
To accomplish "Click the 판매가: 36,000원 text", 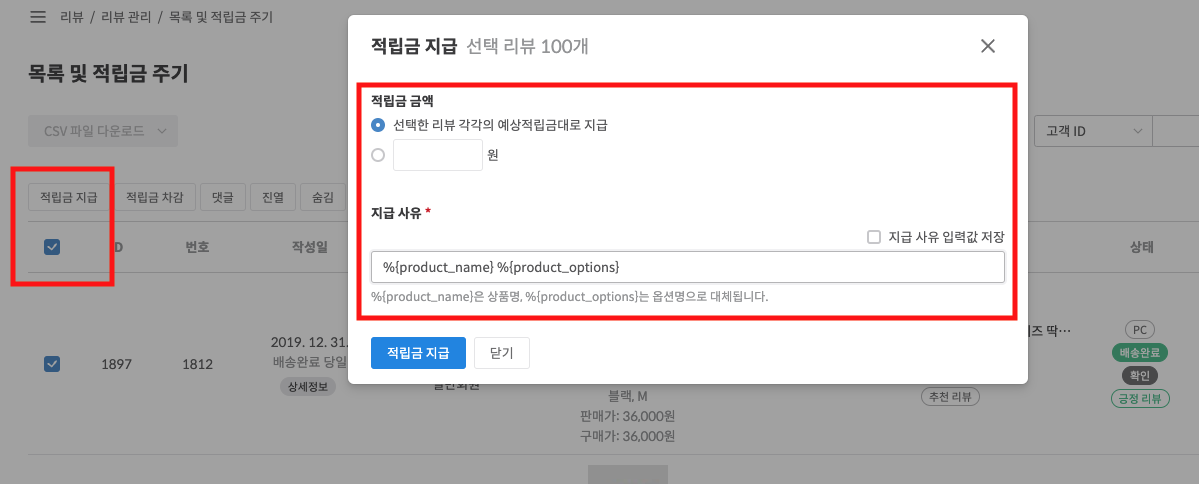I will click(628, 416).
